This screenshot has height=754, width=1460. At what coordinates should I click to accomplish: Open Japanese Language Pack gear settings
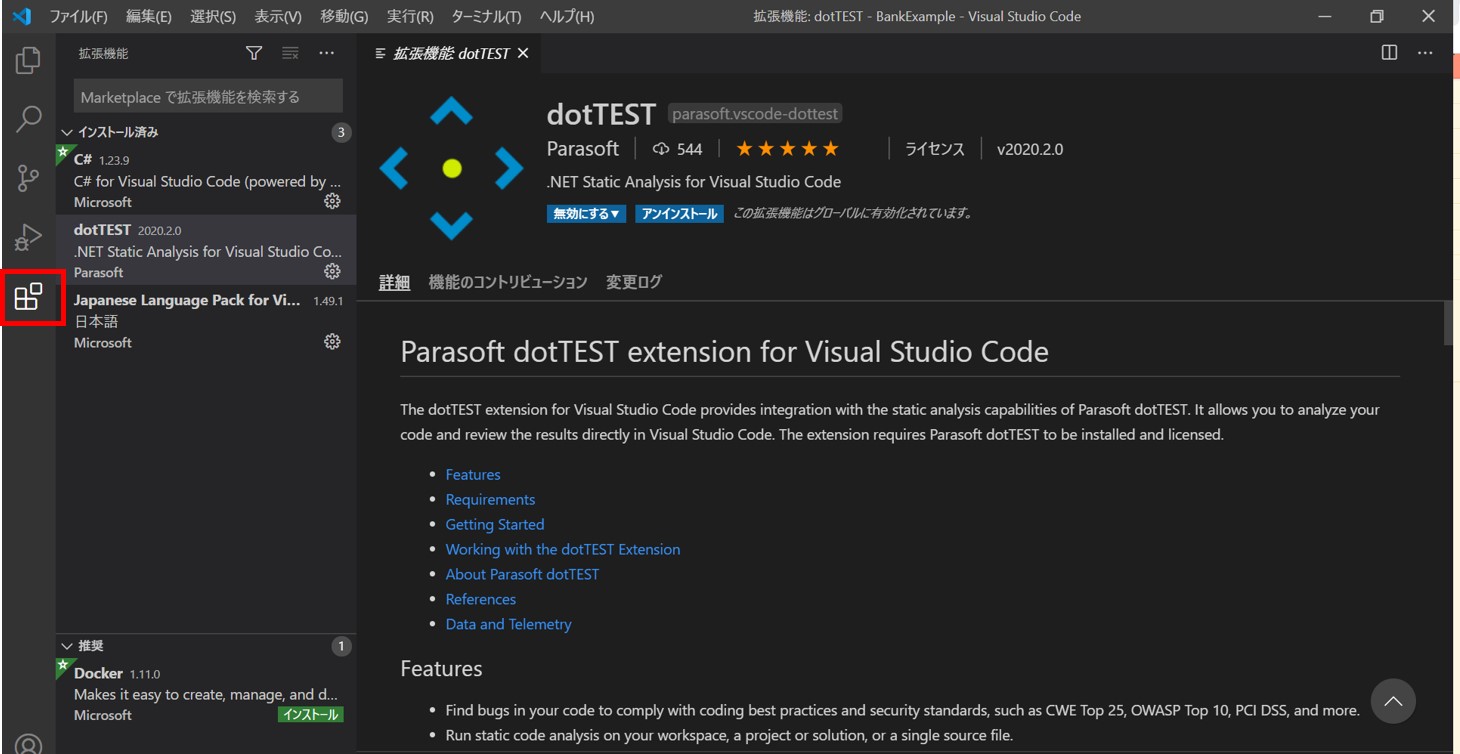332,341
